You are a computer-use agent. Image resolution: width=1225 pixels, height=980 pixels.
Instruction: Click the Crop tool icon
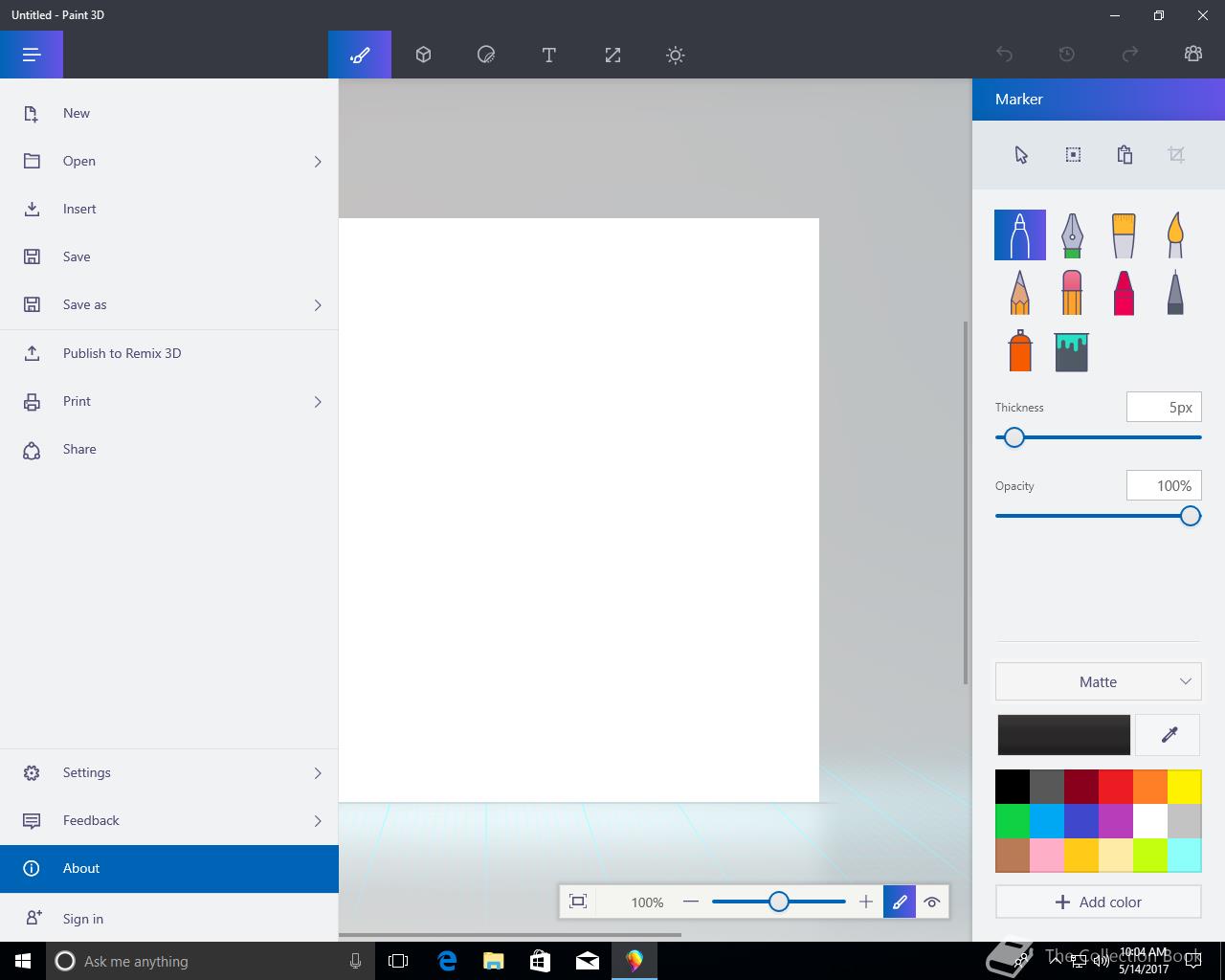(x=1176, y=155)
